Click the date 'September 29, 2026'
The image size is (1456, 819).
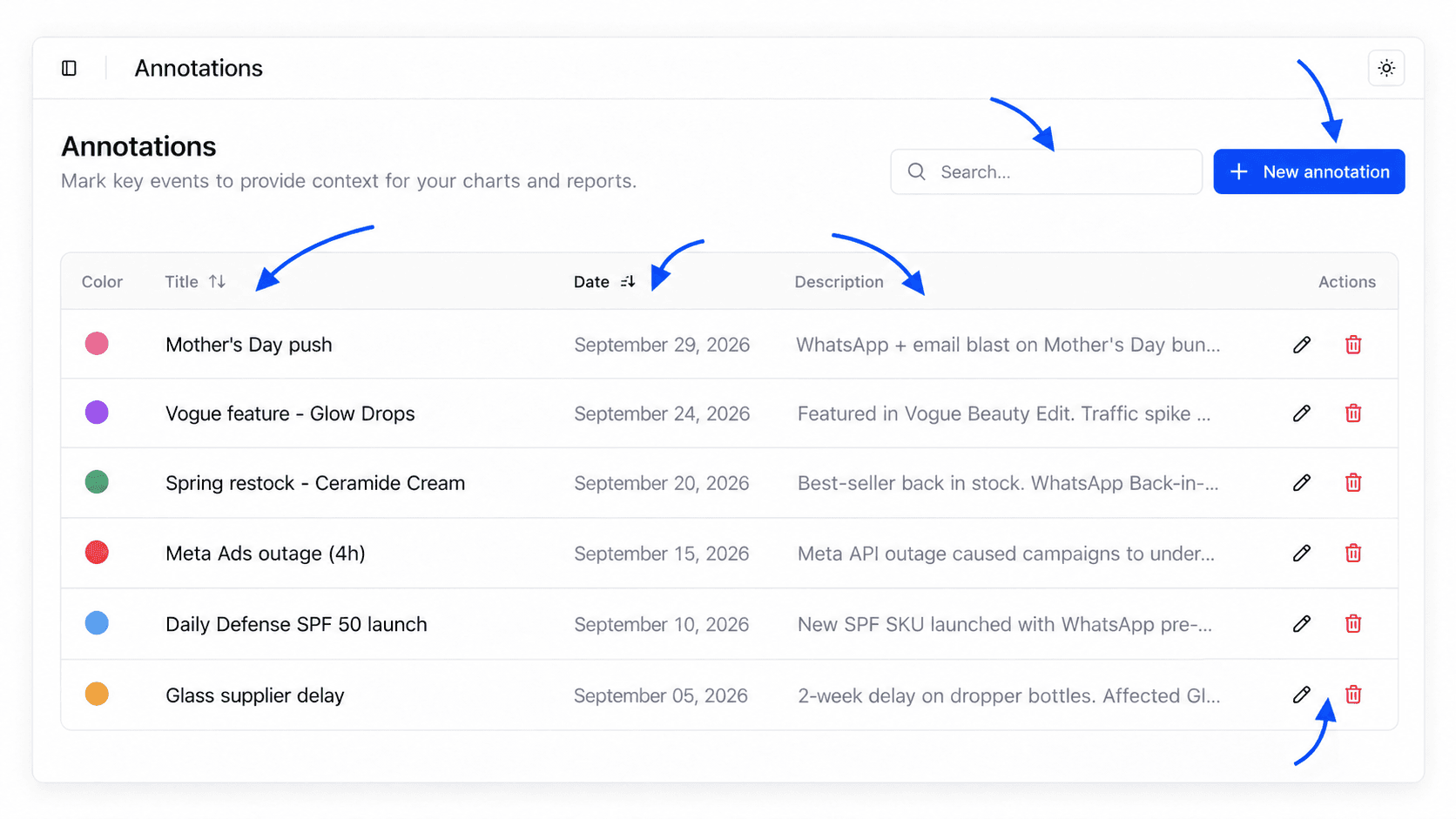(x=662, y=345)
